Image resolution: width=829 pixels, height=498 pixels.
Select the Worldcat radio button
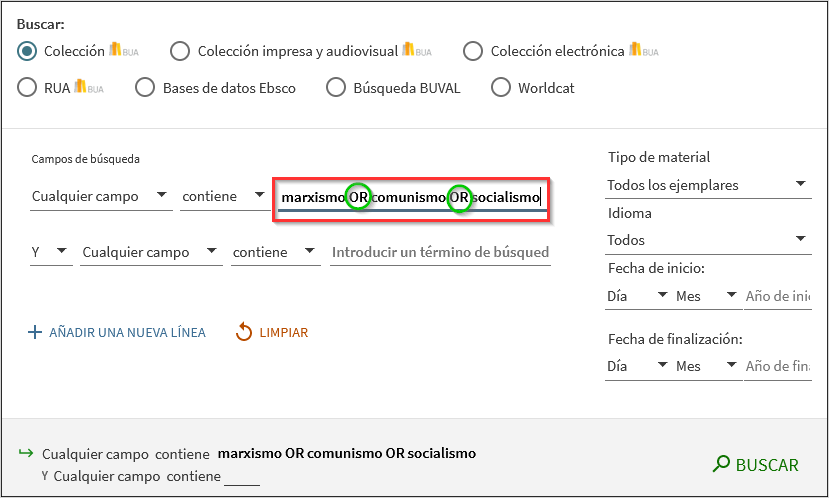pyautogui.click(x=500, y=88)
